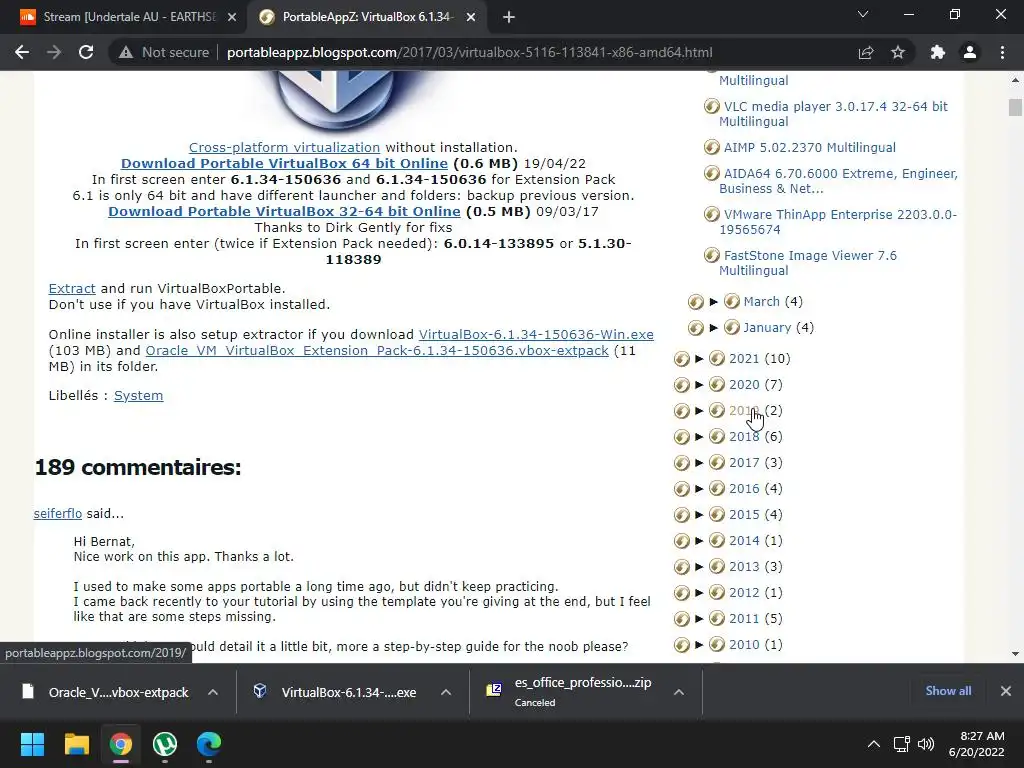Open downloaded Oracle vbox-extpack file
Viewport: 1024px width, 768px height.
pos(107,692)
